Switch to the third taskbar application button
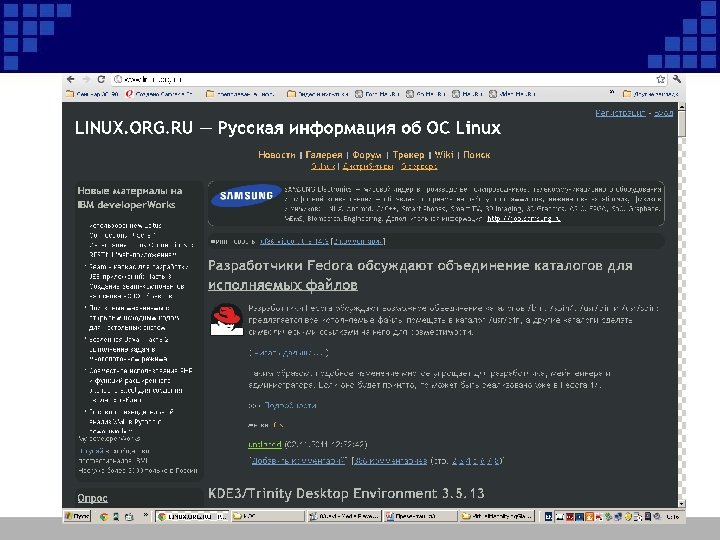Screen dimensions: 720x540 point(343,517)
